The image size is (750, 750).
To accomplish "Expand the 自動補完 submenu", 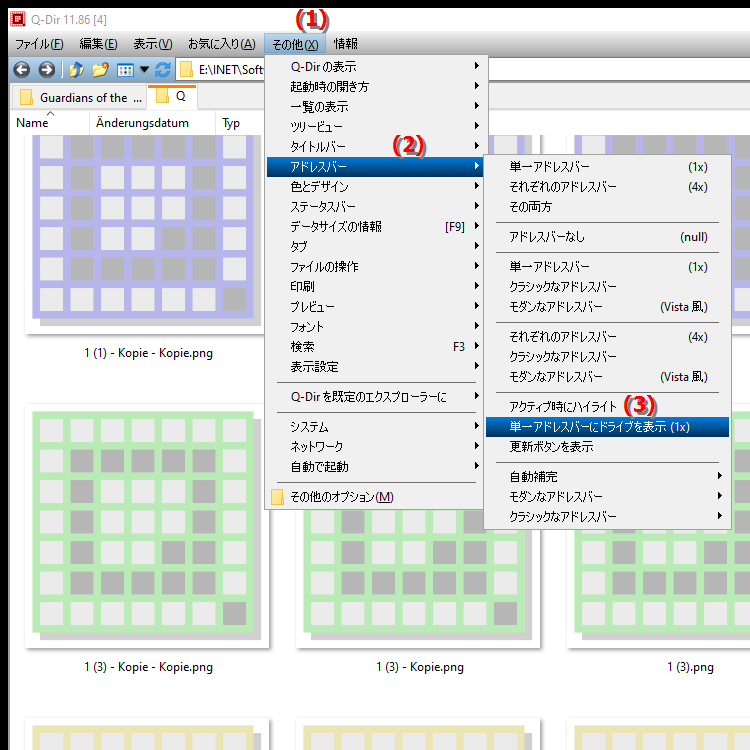I will 607,477.
